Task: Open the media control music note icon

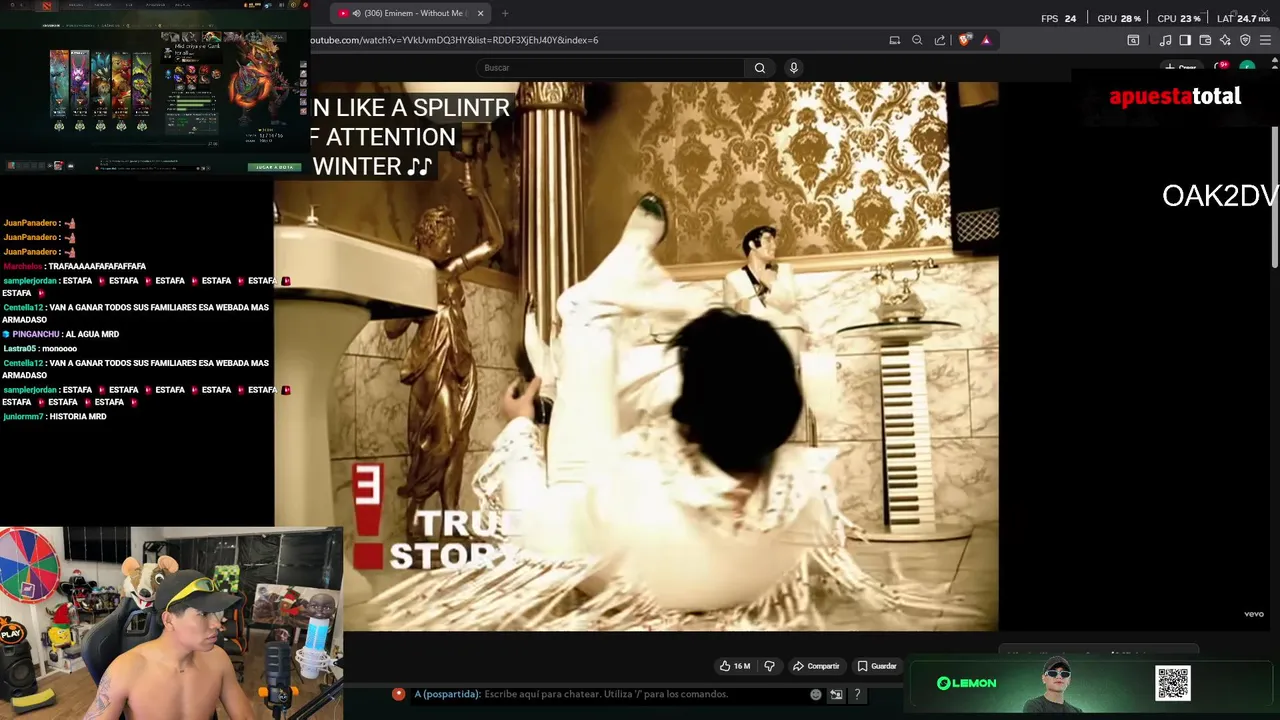Action: coord(1165,40)
